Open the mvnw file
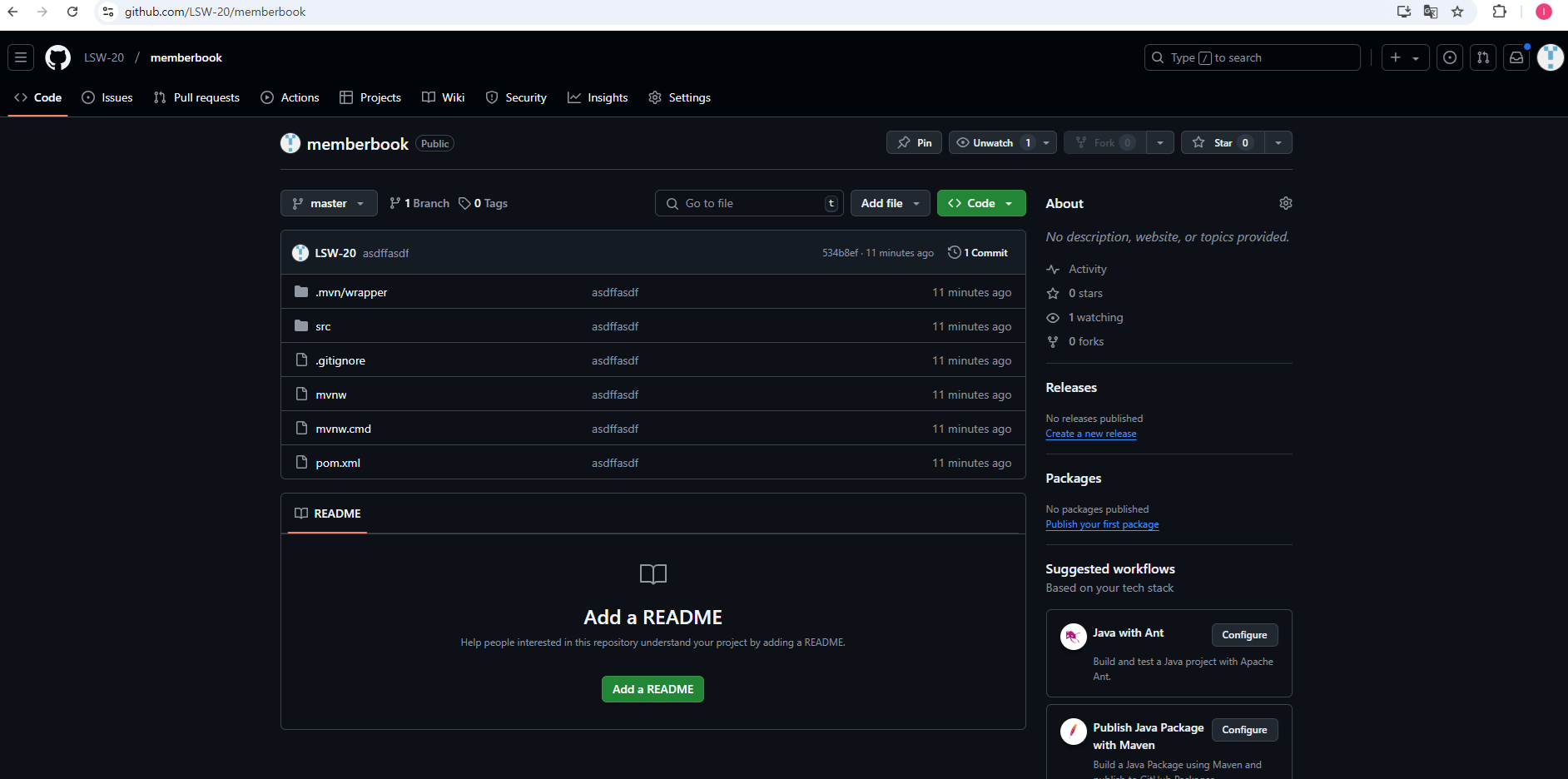 331,394
